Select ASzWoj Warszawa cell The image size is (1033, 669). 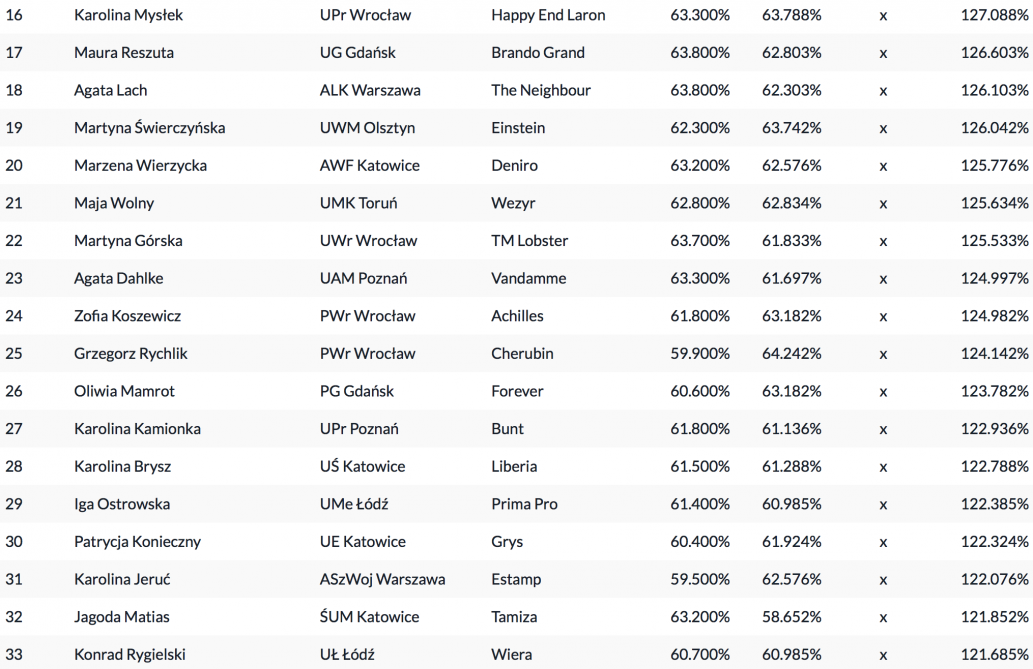(382, 579)
